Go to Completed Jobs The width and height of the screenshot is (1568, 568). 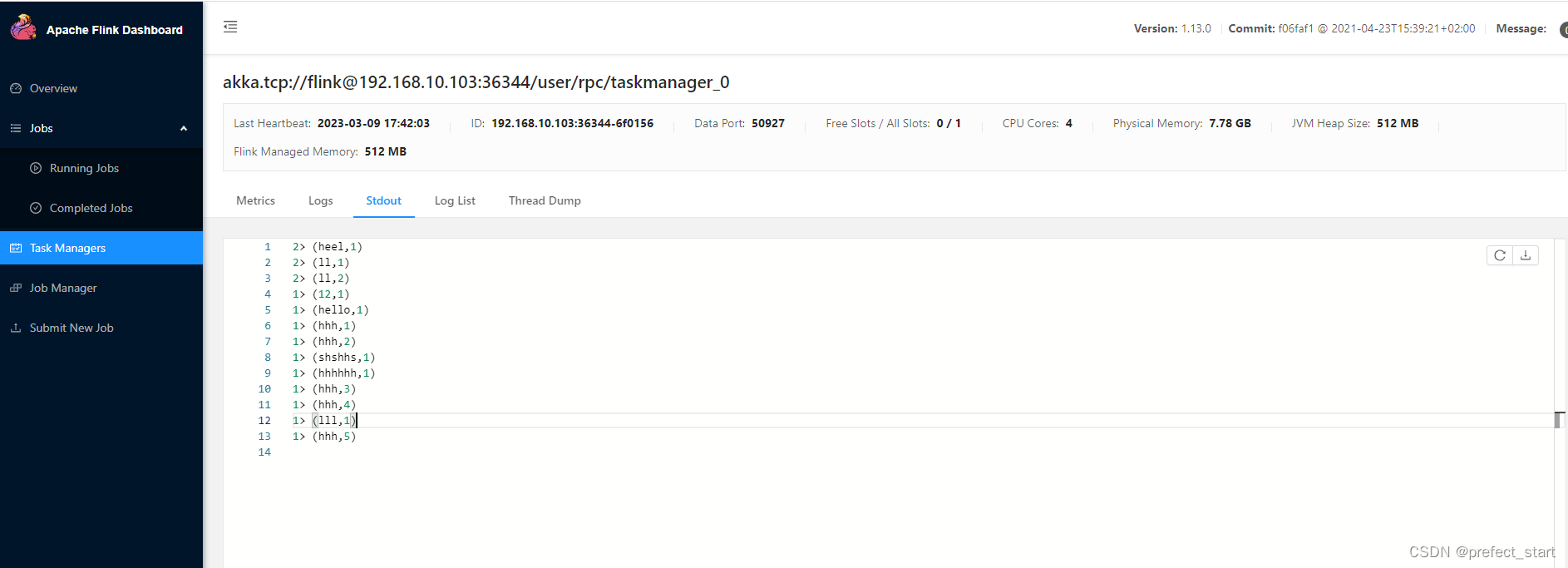(x=91, y=208)
